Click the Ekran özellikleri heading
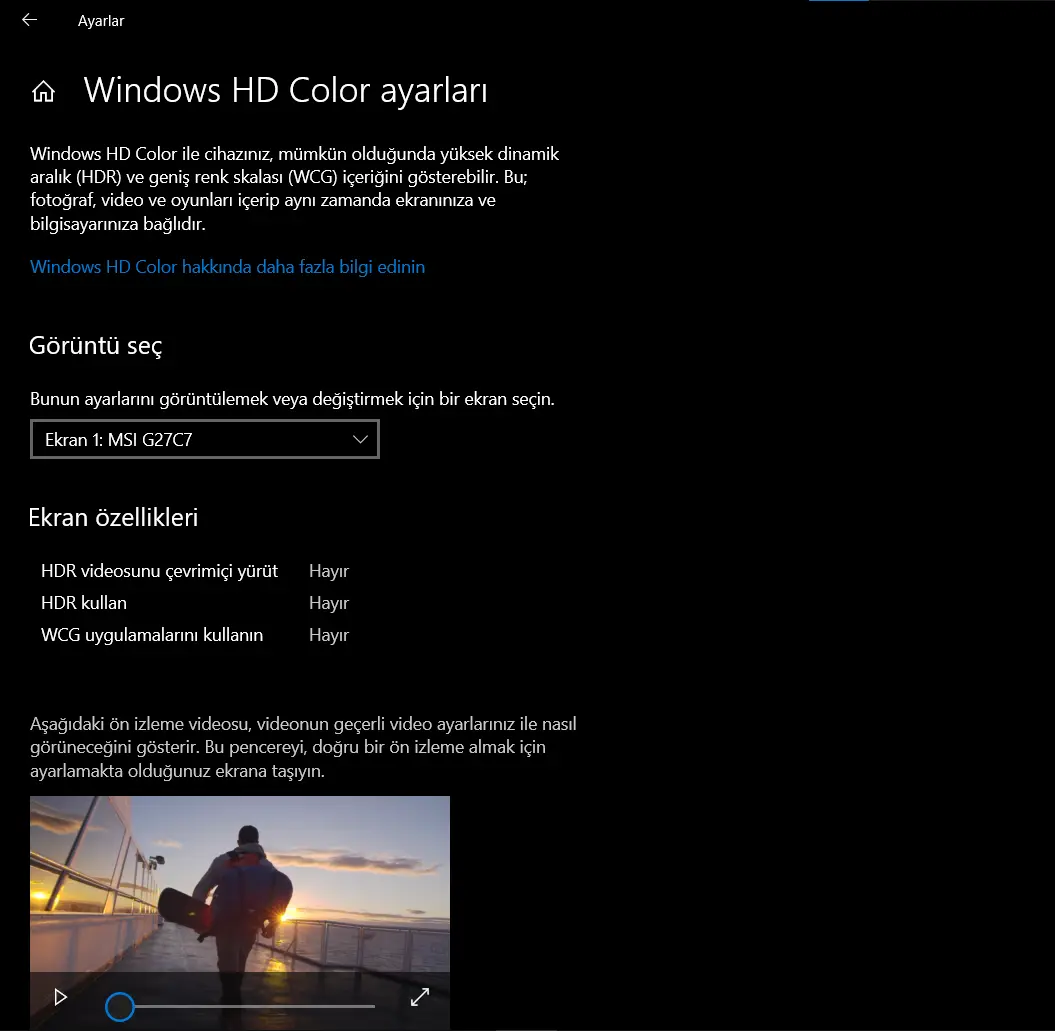The image size is (1055, 1031). [x=113, y=518]
